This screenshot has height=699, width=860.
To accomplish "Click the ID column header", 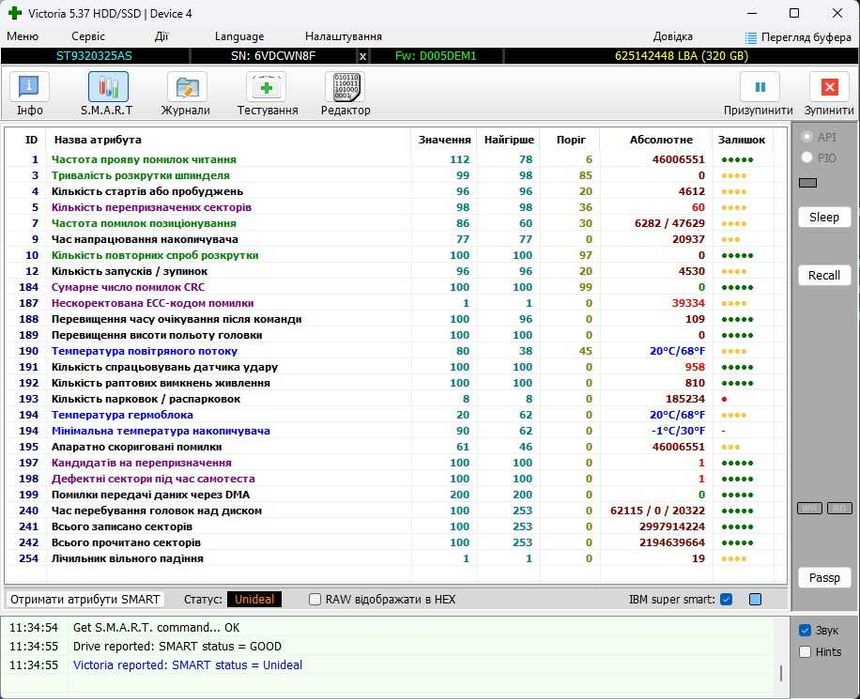I will click(31, 140).
